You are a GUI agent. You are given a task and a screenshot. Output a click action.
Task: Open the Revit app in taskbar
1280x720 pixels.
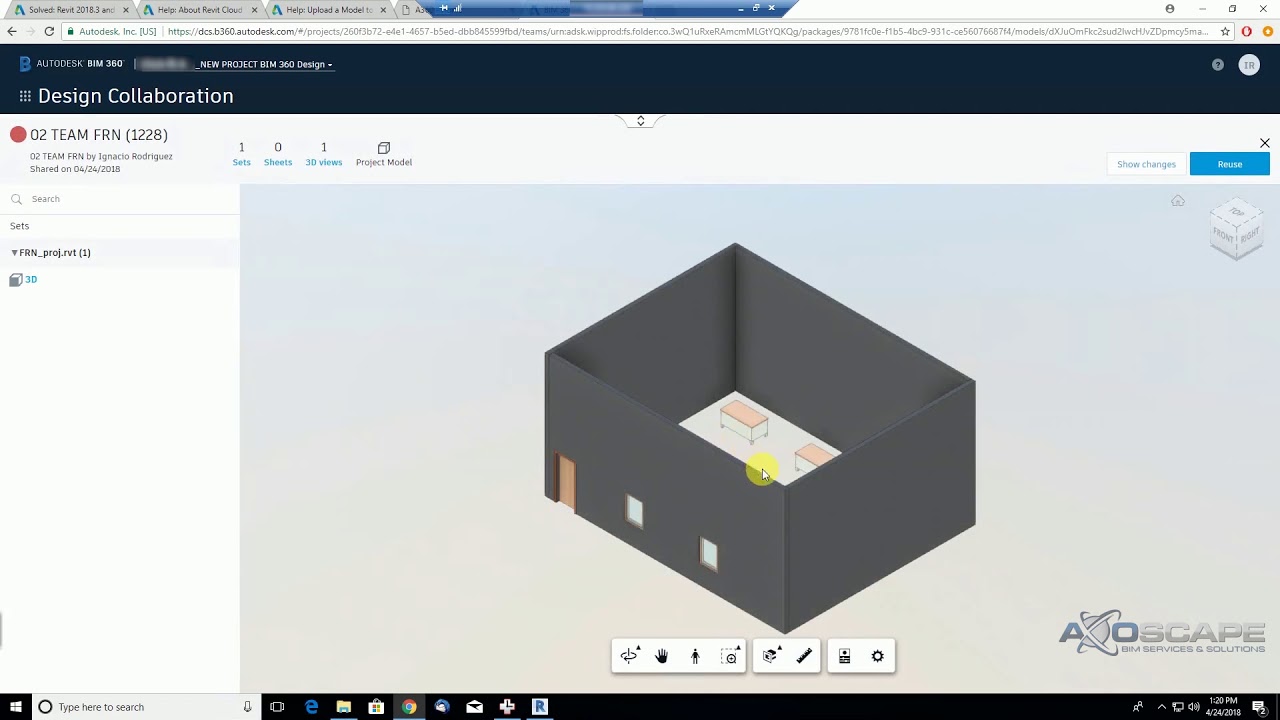point(540,707)
